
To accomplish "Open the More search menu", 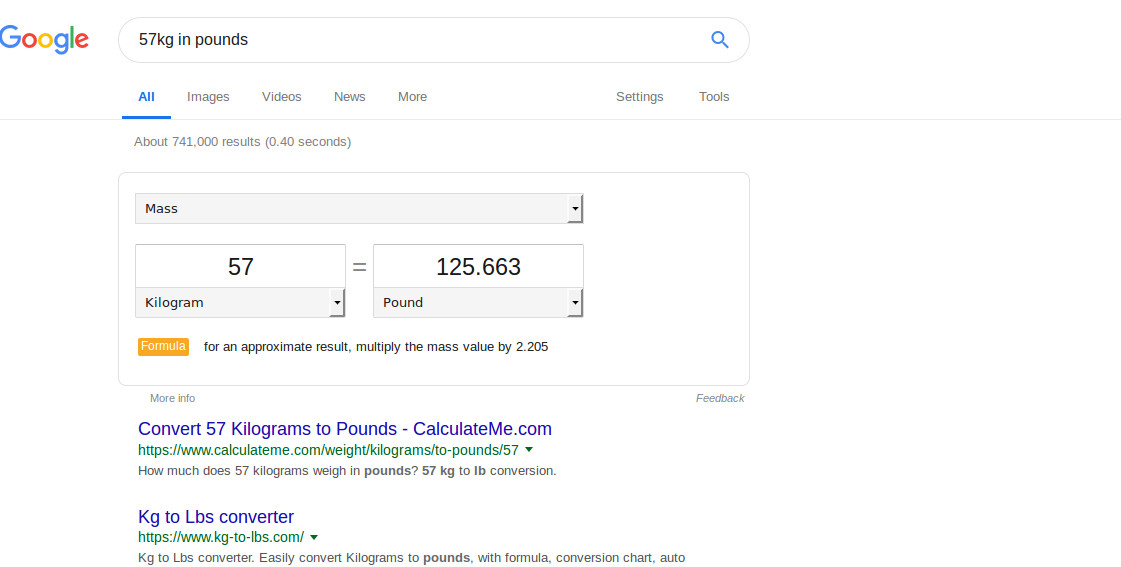I will click(412, 97).
